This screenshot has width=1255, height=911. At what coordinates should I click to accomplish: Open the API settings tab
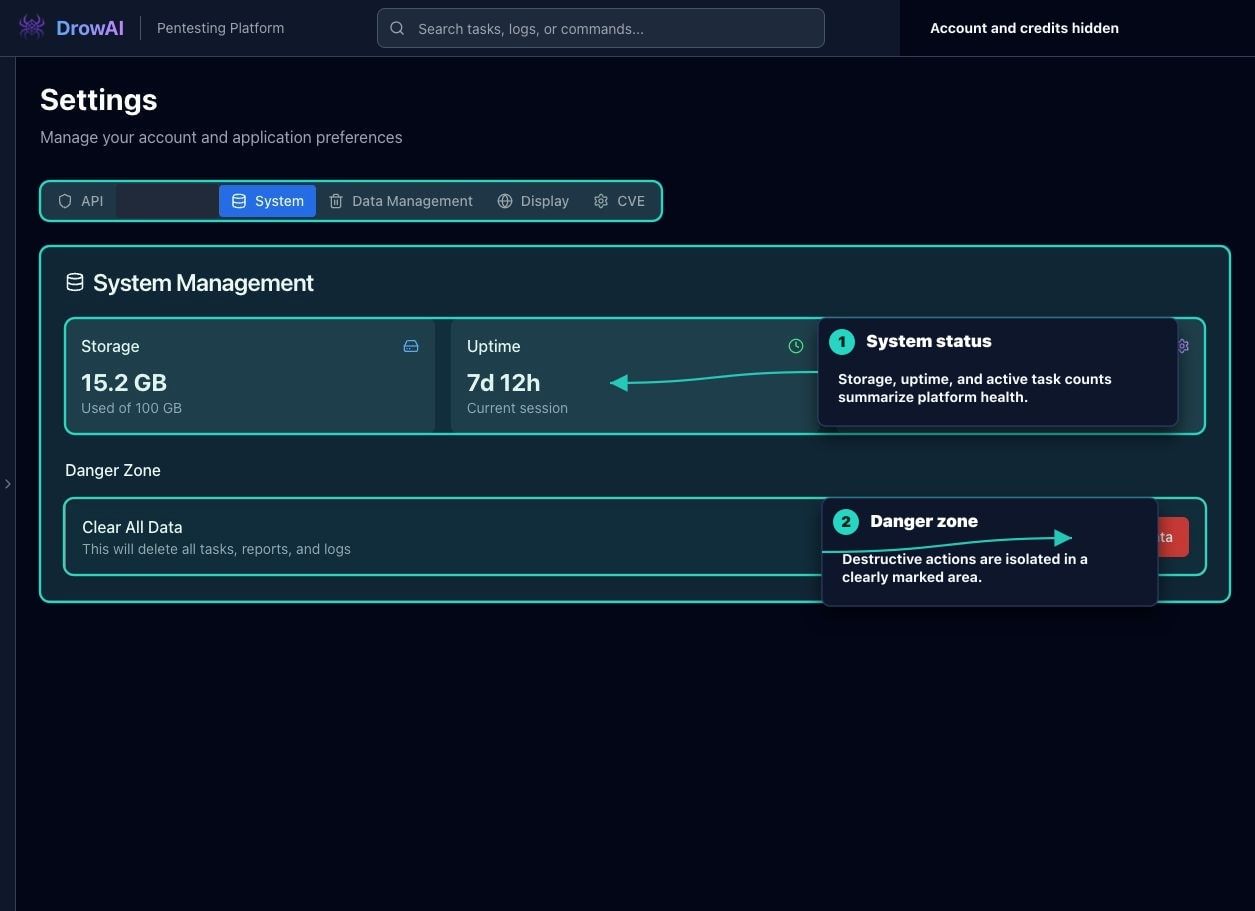(80, 201)
